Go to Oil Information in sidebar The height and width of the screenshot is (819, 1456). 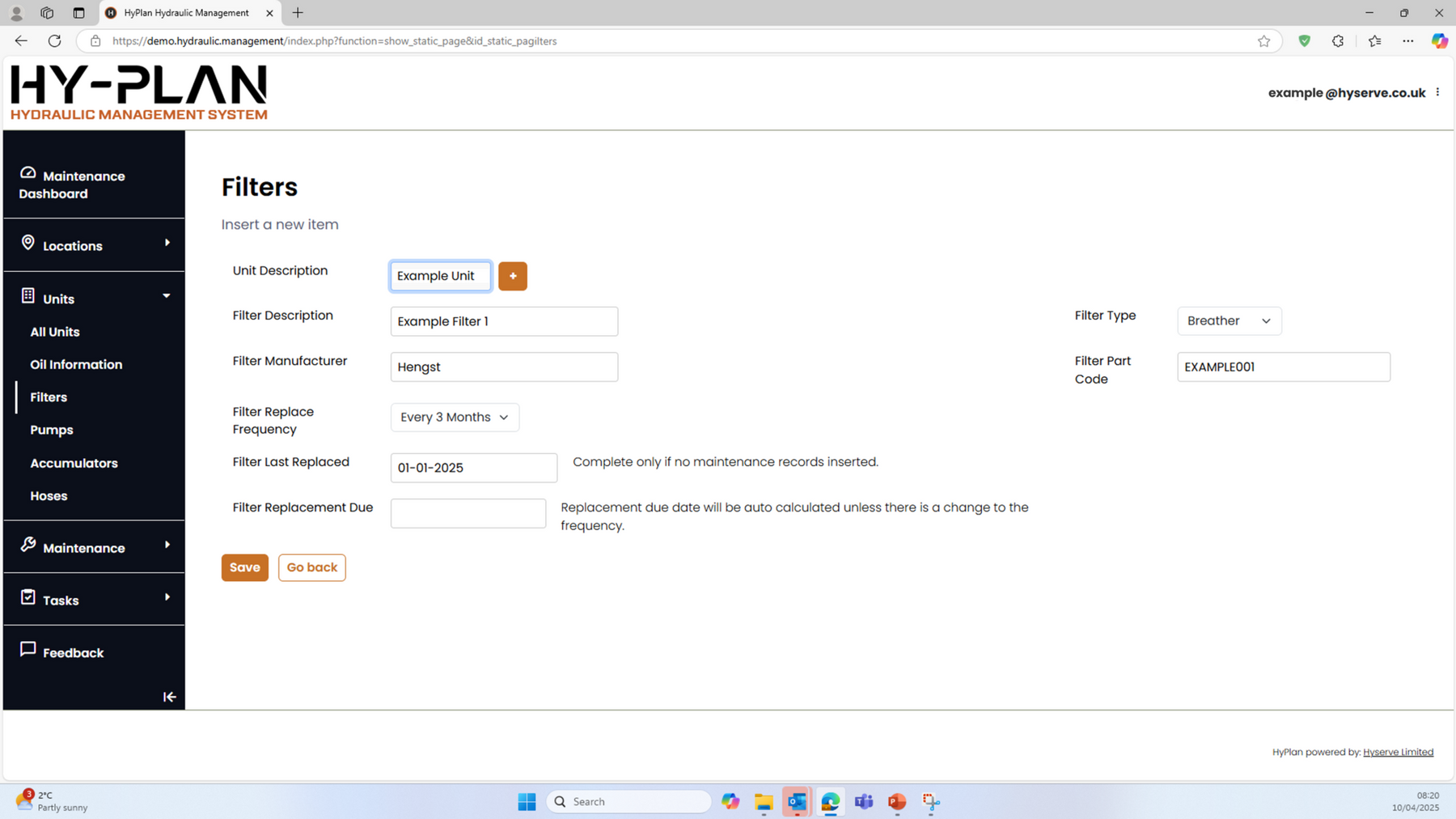click(x=76, y=364)
